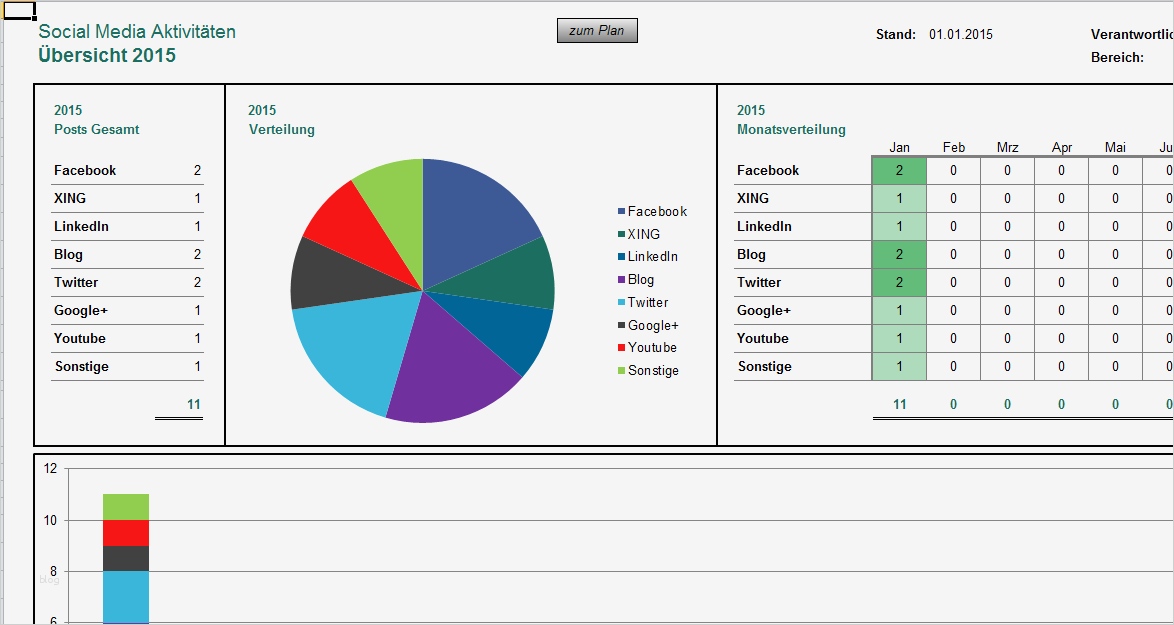Screen dimensions: 1174x625
Task: Click the 'Bereich:' label
Action: click(x=1117, y=58)
